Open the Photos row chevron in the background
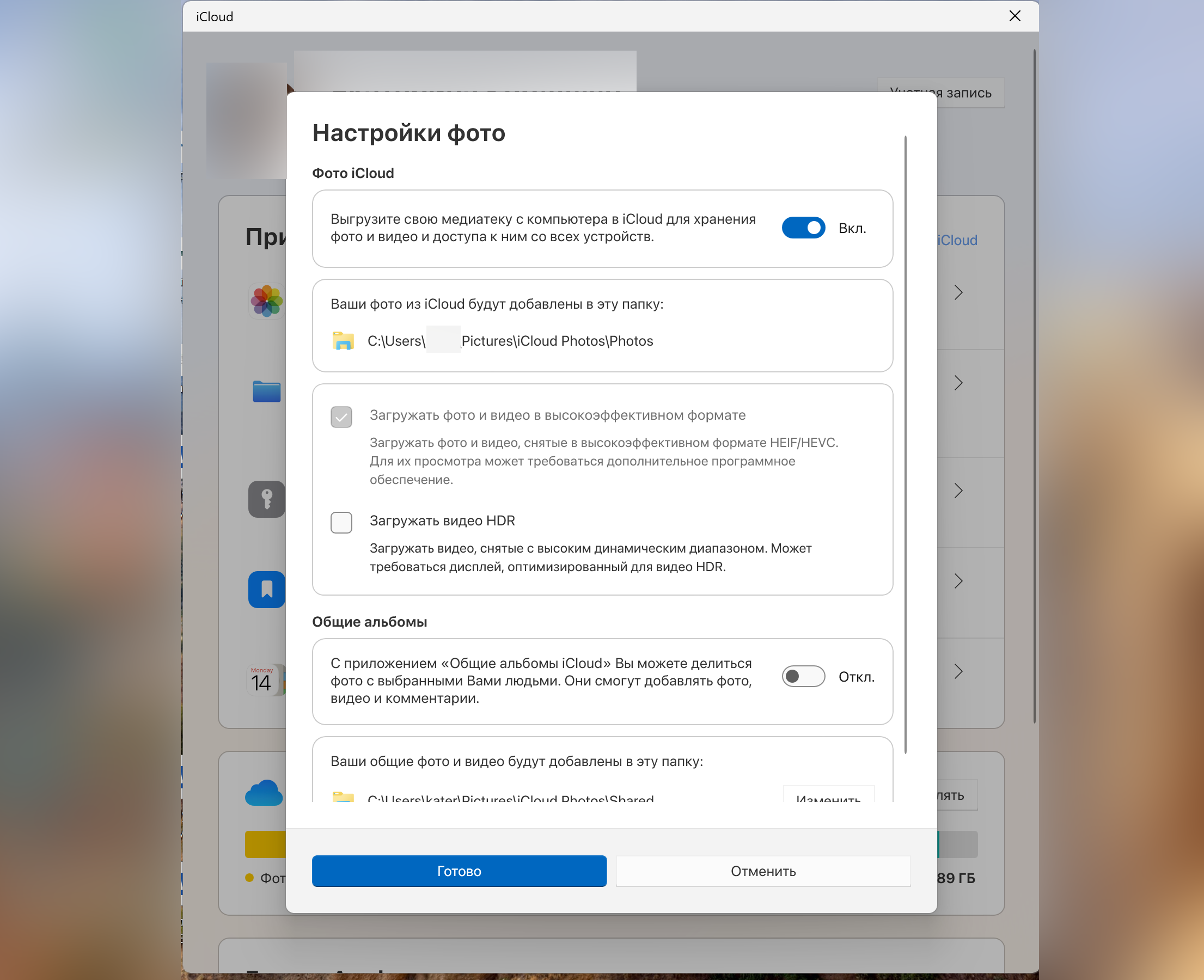1204x980 pixels. (958, 292)
